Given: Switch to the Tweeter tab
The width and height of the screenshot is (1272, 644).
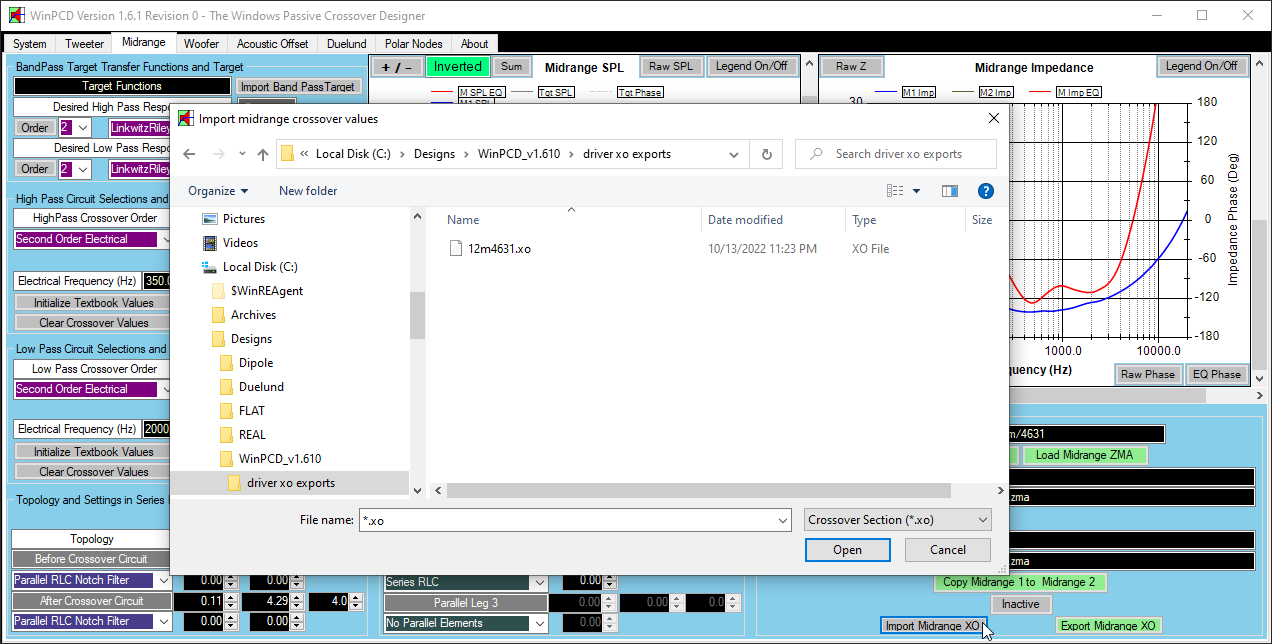Looking at the screenshot, I should (84, 44).
